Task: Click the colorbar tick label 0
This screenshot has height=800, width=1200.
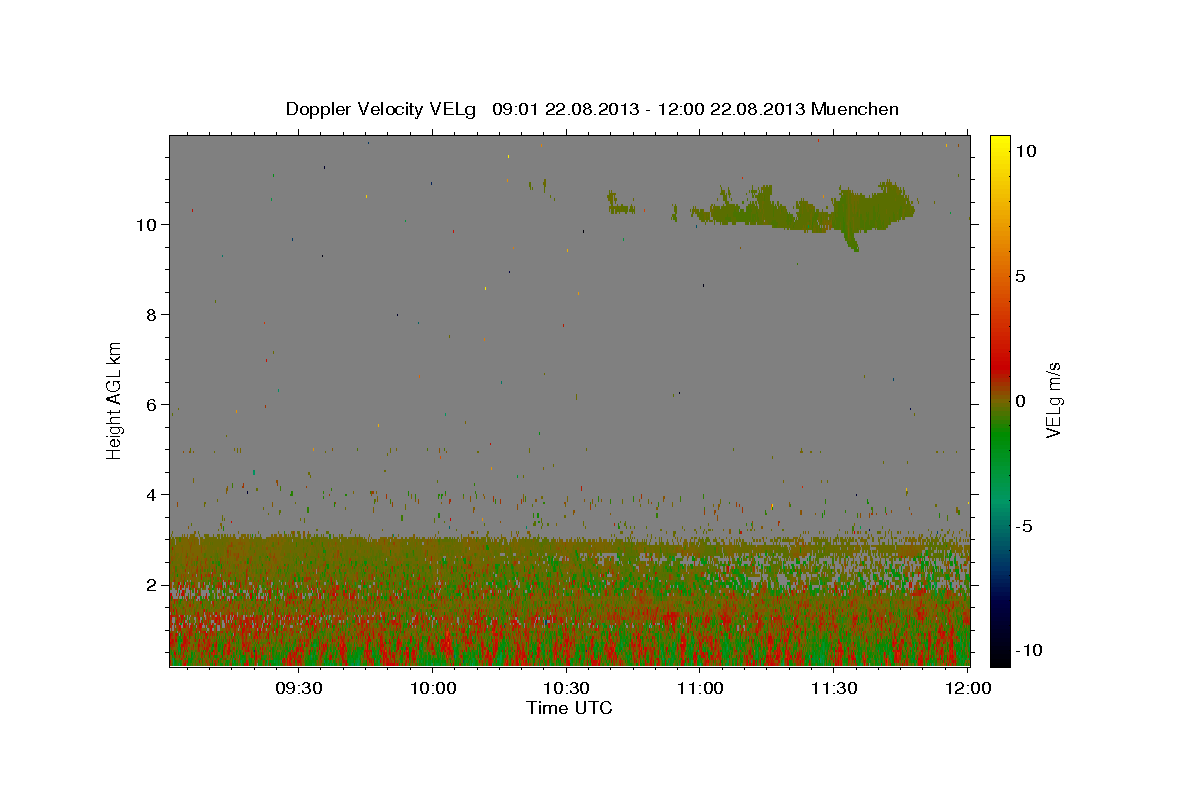Action: click(x=1021, y=401)
